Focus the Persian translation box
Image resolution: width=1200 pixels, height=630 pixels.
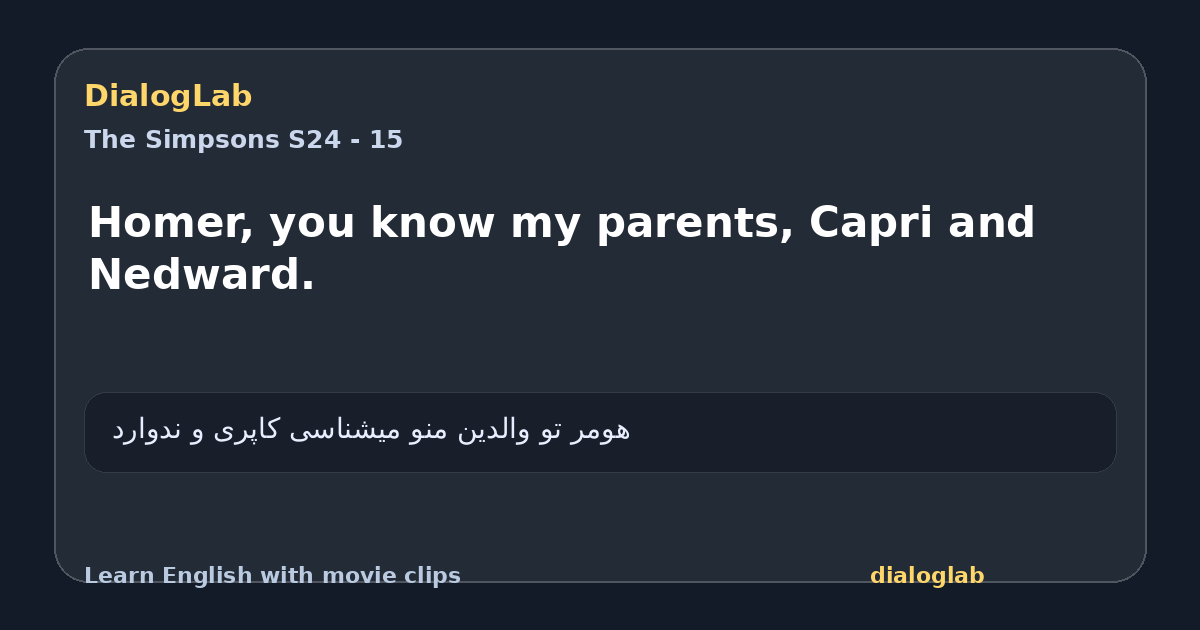600,432
